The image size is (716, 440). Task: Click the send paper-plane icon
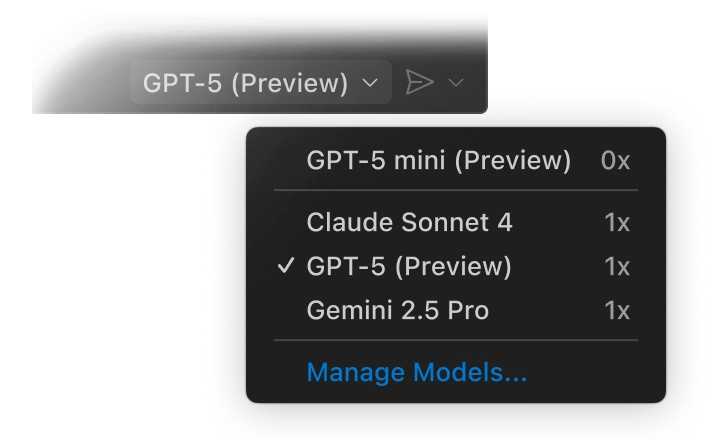click(x=420, y=83)
